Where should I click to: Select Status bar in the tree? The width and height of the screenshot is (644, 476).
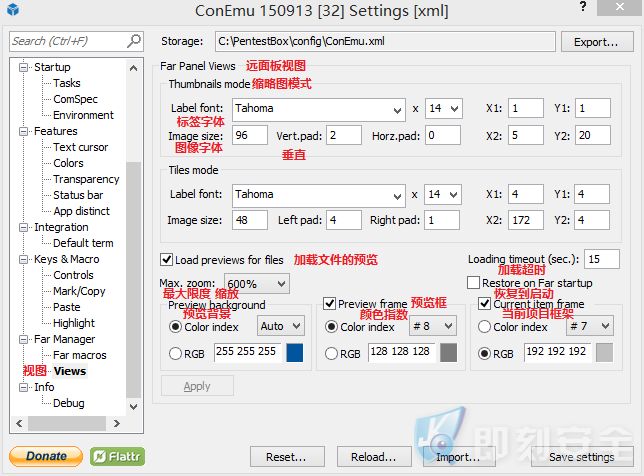[x=78, y=195]
